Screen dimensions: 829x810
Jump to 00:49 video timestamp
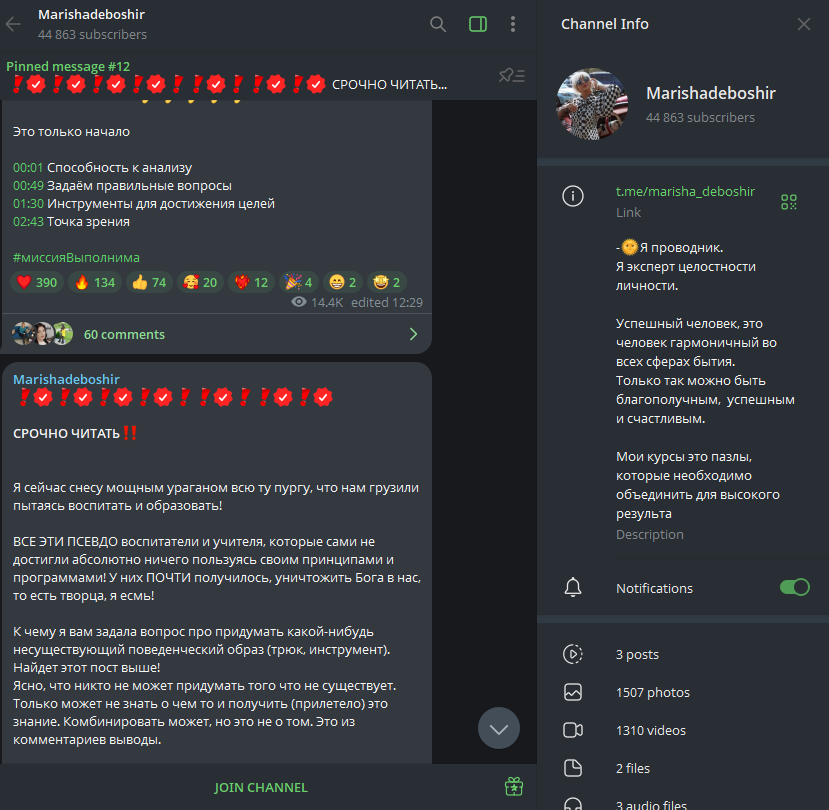tap(28, 186)
